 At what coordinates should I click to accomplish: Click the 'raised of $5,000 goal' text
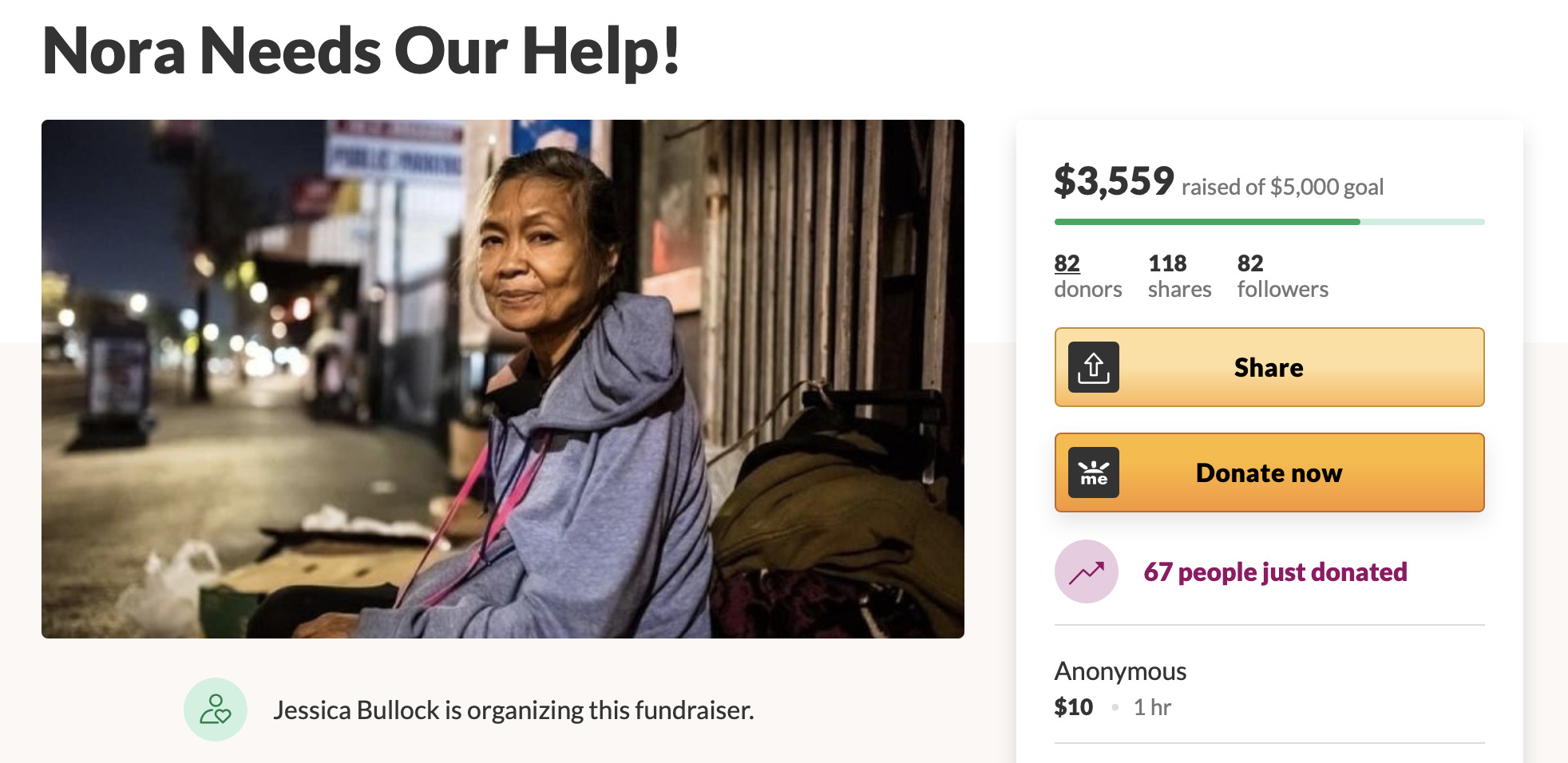pyautogui.click(x=1282, y=187)
